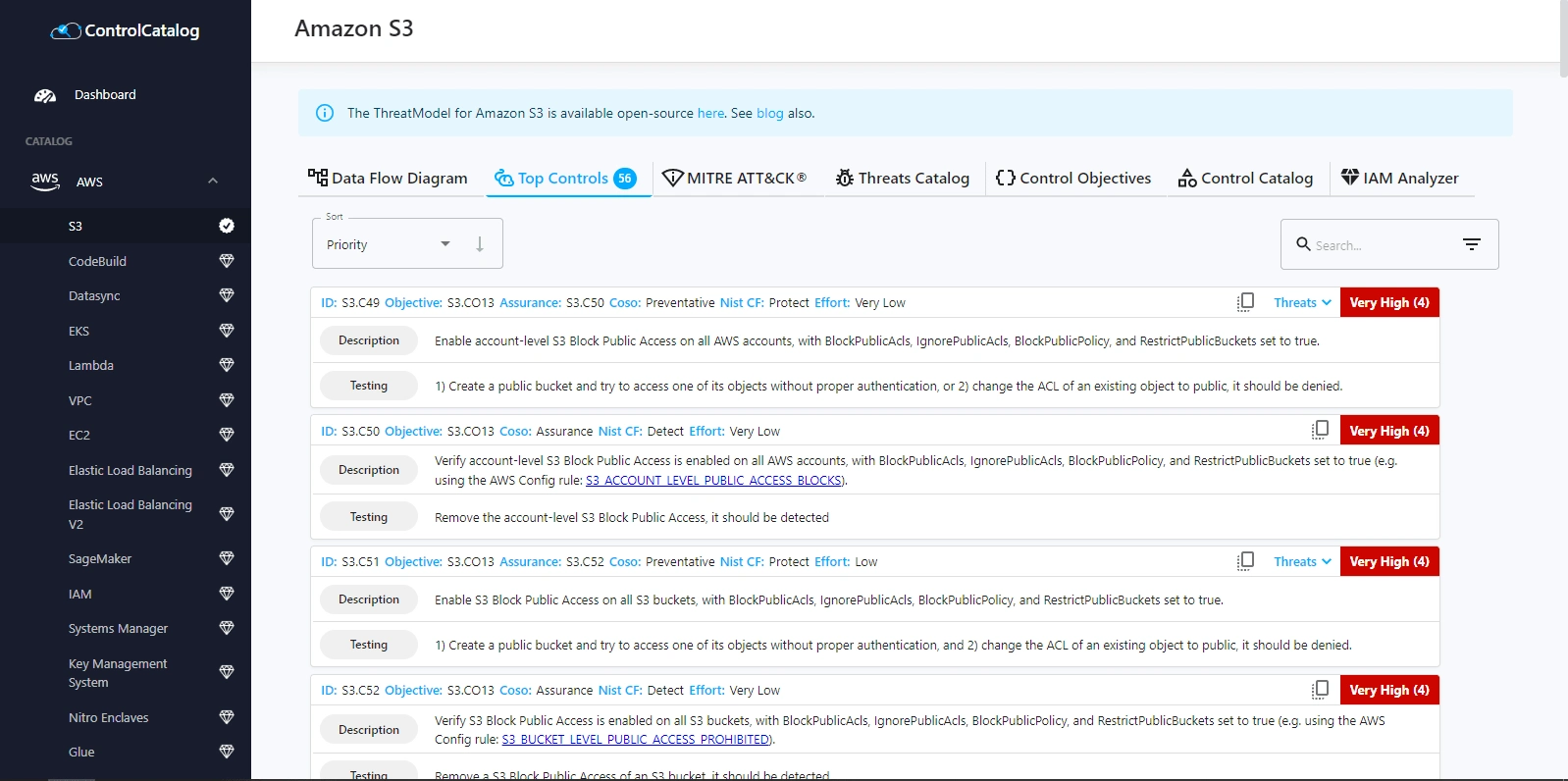The width and height of the screenshot is (1568, 781).
Task: Open the Dashboard gauge icon
Action: click(x=45, y=95)
